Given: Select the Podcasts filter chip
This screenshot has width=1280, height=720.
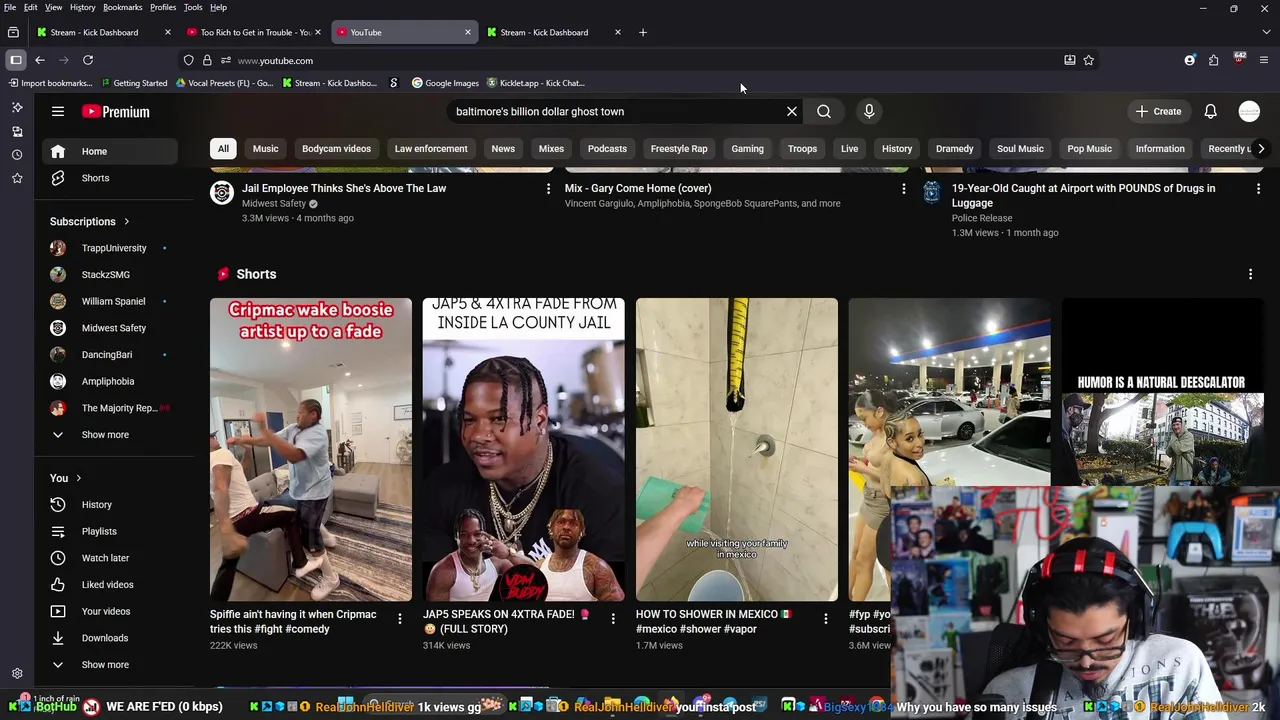Looking at the screenshot, I should pos(607,149).
